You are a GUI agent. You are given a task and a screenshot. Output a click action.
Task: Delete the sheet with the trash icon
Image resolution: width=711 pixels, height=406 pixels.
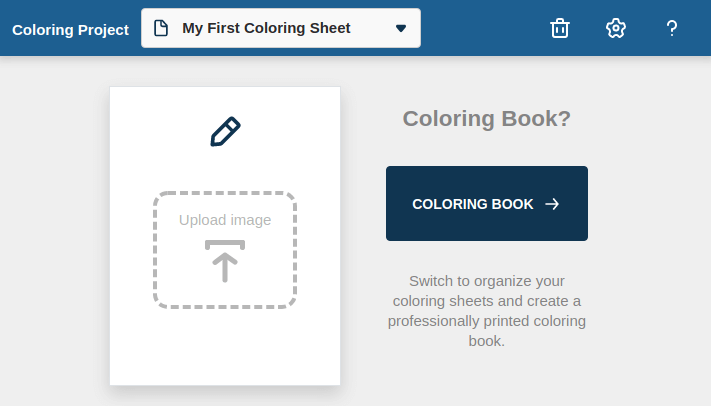pos(560,29)
